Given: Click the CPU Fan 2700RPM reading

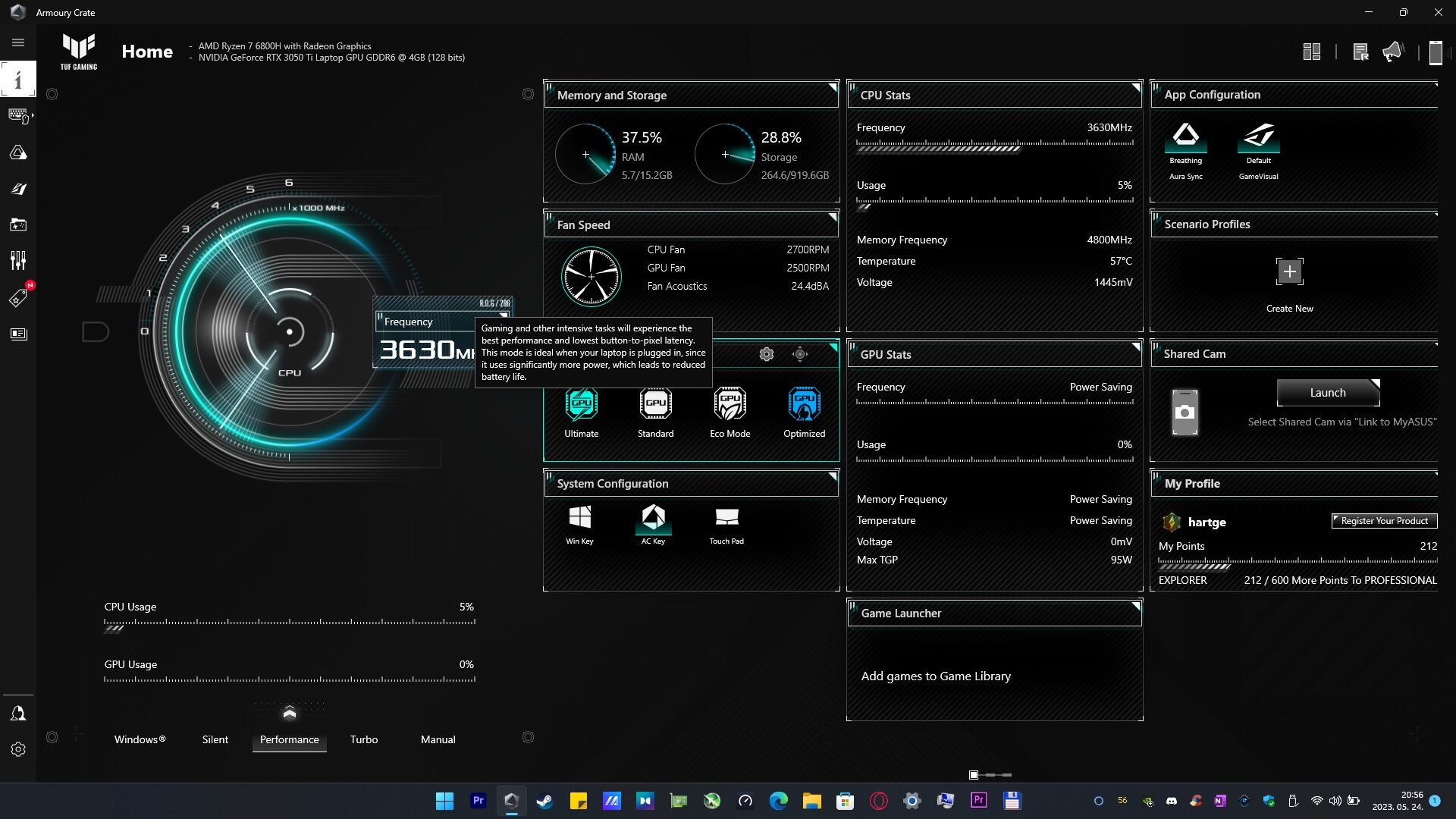Looking at the screenshot, I should coord(808,249).
